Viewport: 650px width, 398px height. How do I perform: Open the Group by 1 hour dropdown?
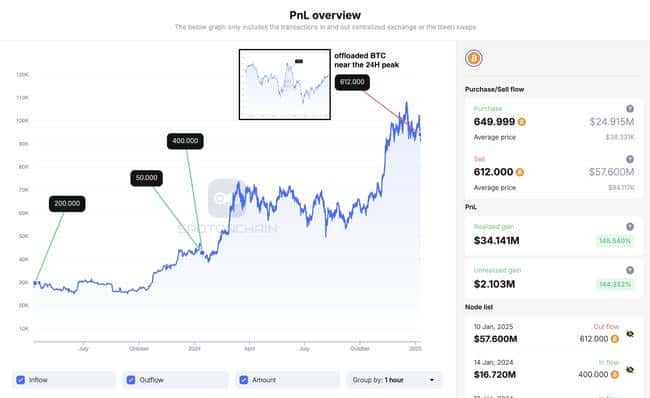(394, 380)
